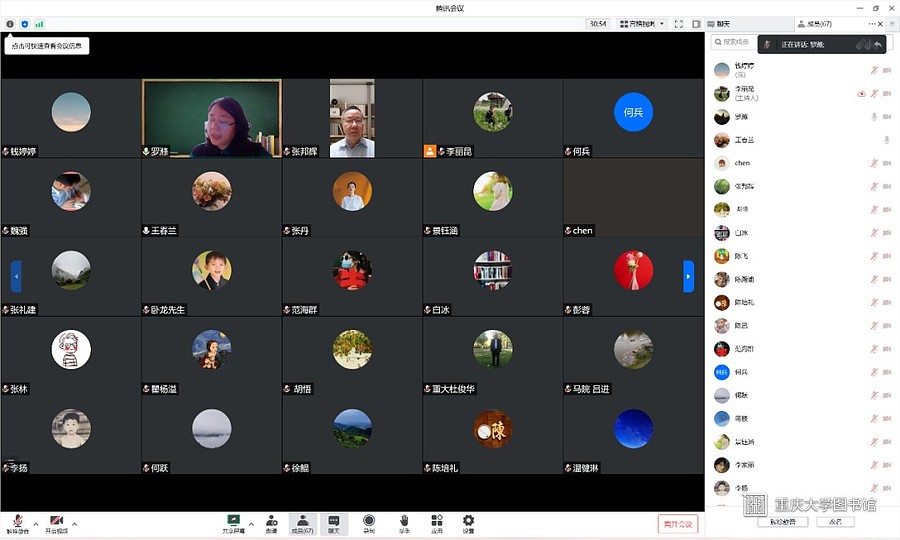The width and height of the screenshot is (900, 540).
Task: Expand the audio options arrow beside microphone
Action: coord(36,524)
